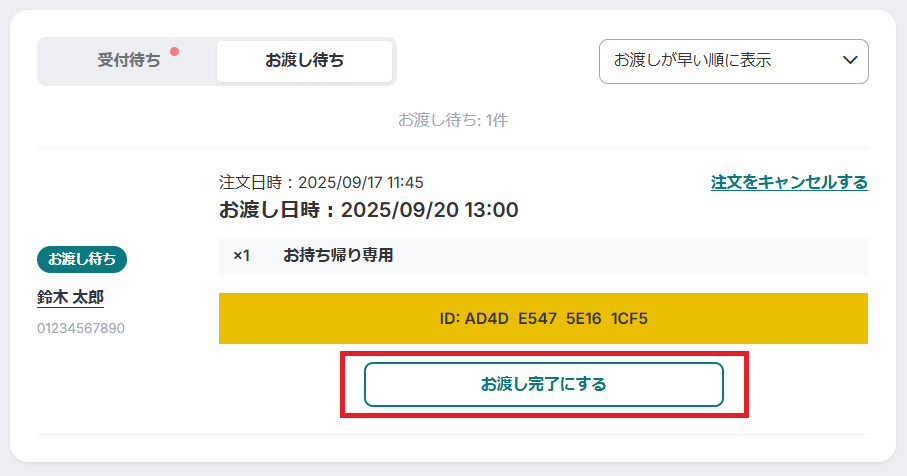Click the 注文日時 2025/09/17 11:45 text
The image size is (907, 476).
321,183
